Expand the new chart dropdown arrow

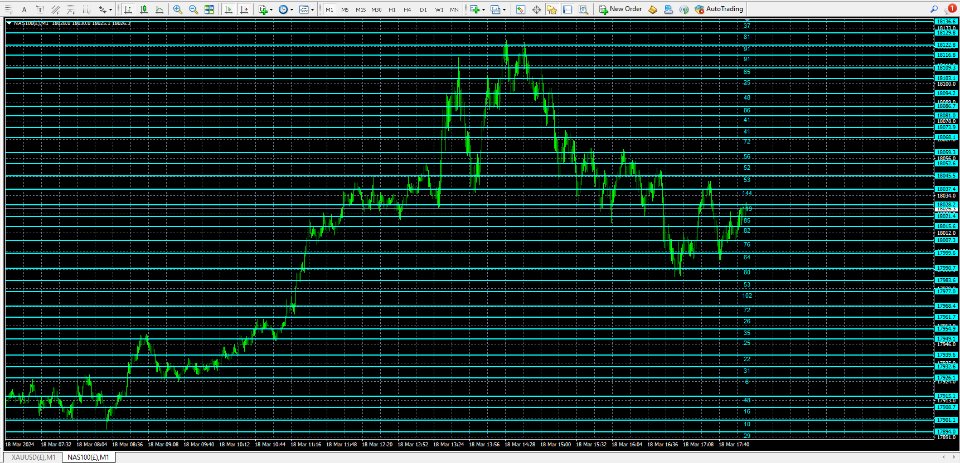483,10
